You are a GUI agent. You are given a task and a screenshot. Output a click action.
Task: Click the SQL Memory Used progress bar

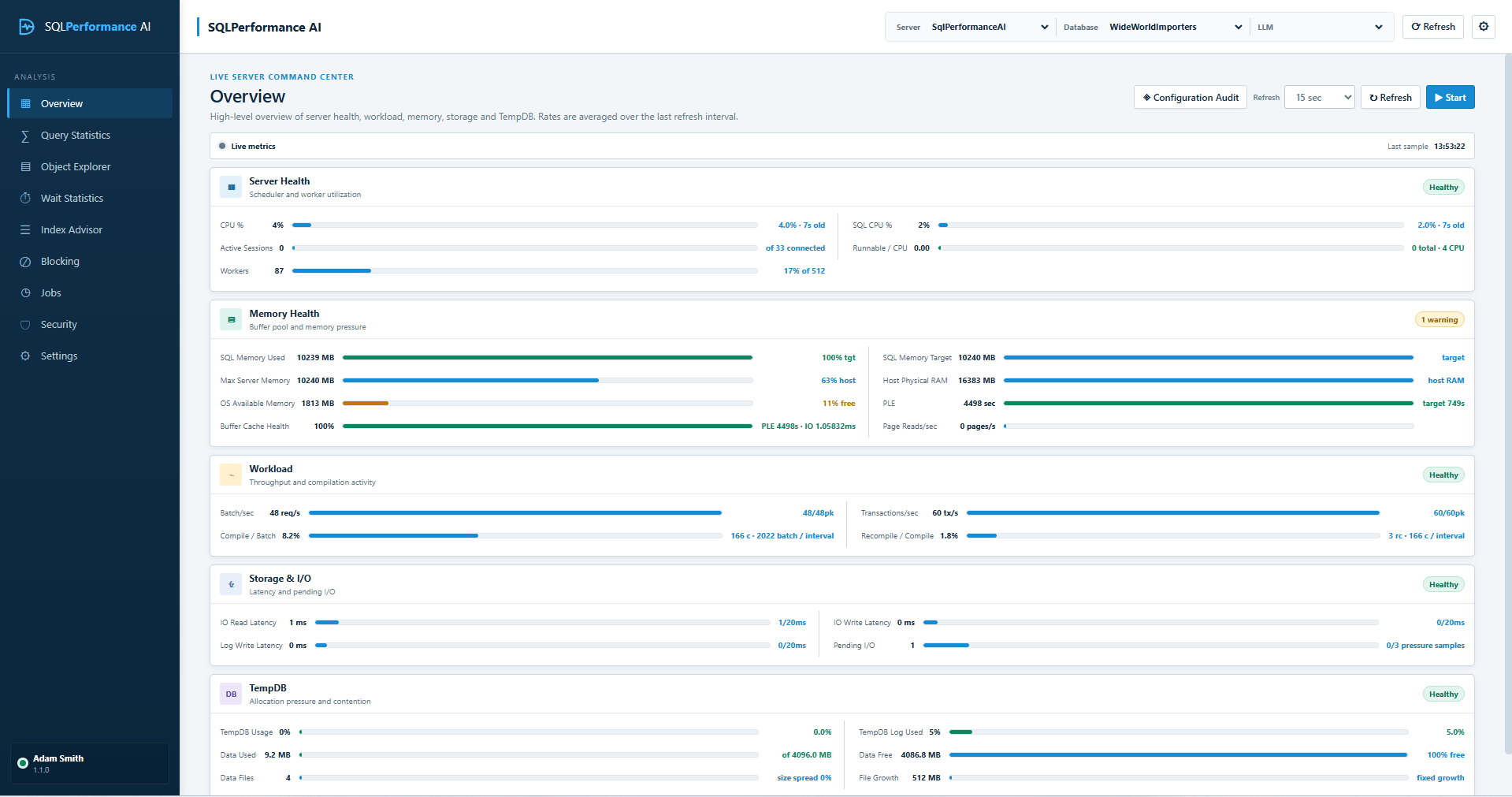(x=548, y=358)
